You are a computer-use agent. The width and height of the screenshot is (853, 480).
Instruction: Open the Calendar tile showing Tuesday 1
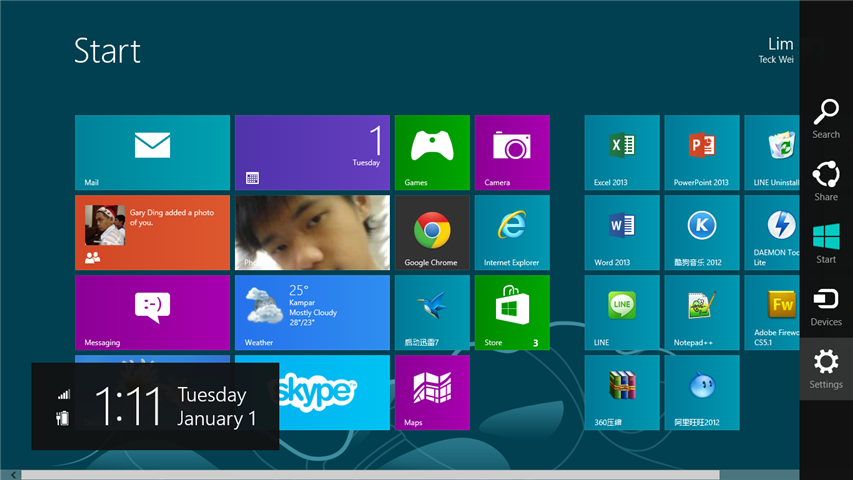coord(312,152)
